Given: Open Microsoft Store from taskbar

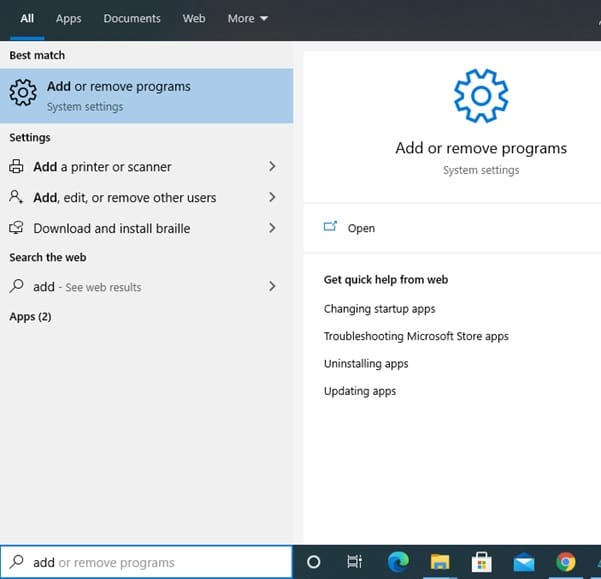Looking at the screenshot, I should pos(482,562).
